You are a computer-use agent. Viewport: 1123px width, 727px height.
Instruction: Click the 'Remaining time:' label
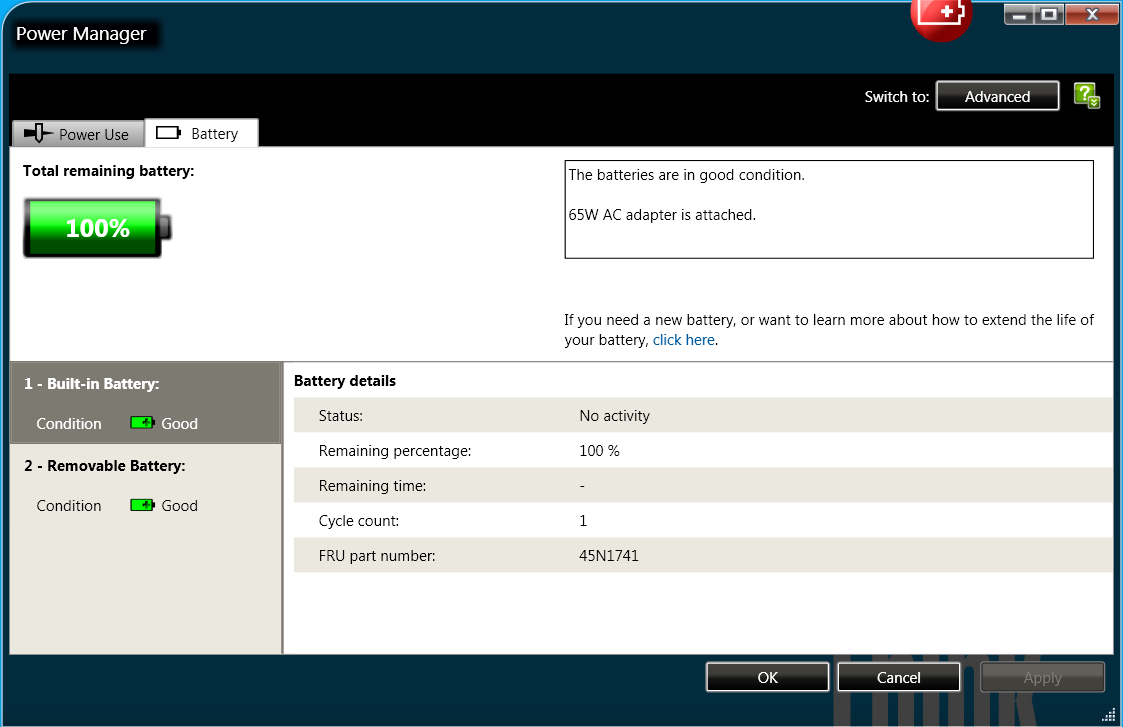tap(372, 486)
